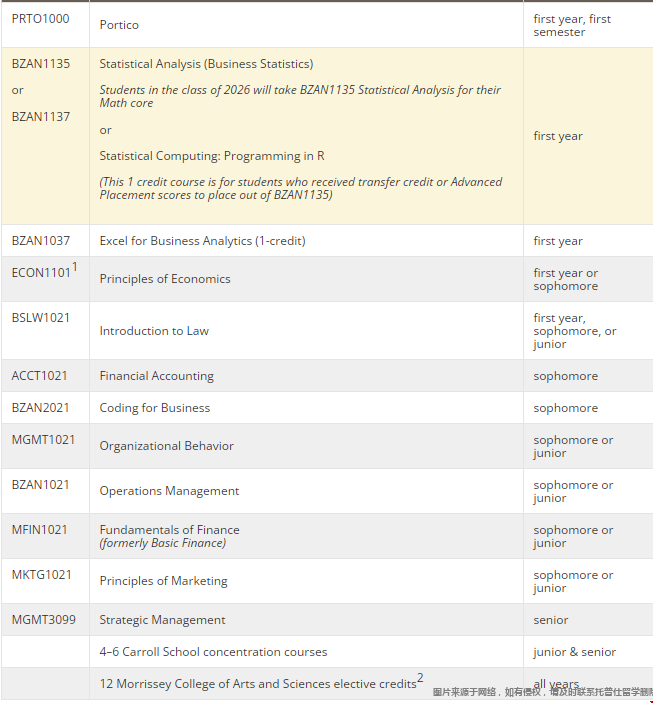The height and width of the screenshot is (703, 653).
Task: Select Introduction to Law course title
Action: point(154,331)
